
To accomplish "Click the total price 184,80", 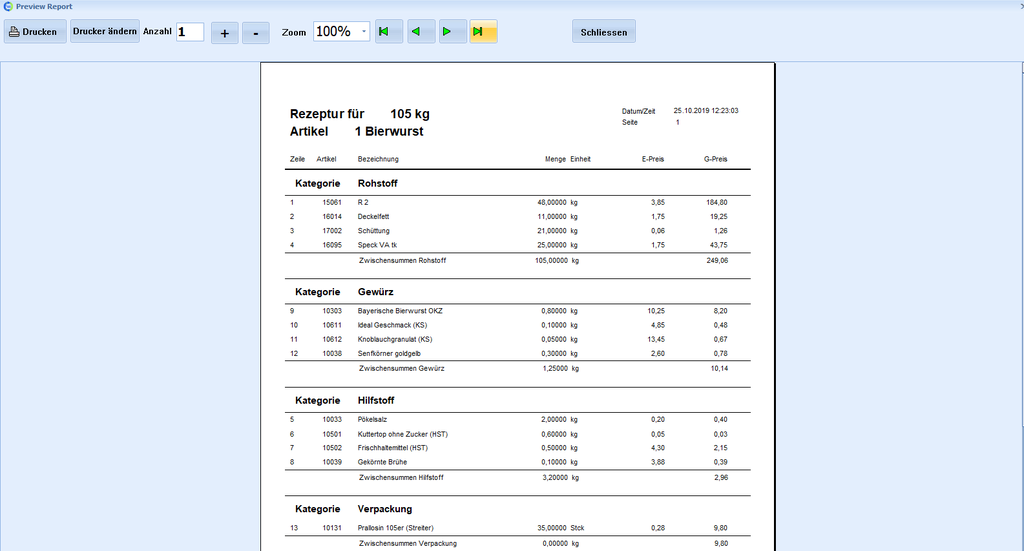I will (x=717, y=202).
